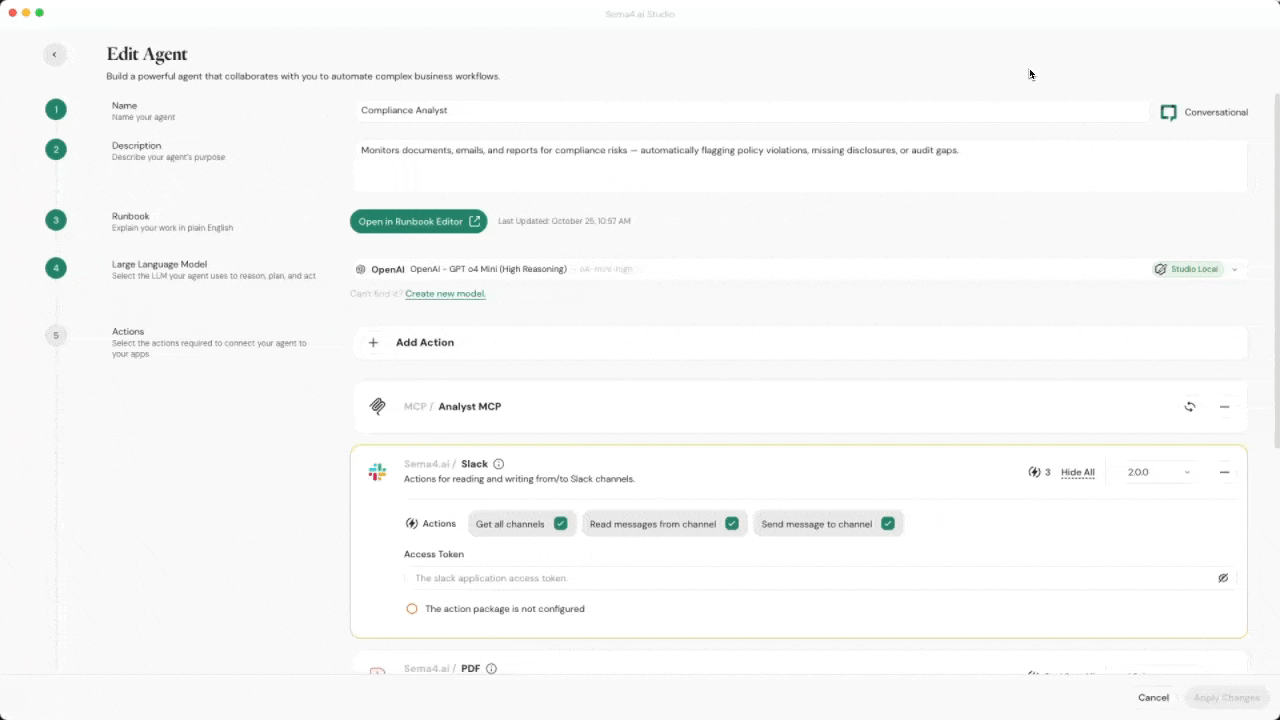Click the Conversational chat bubble icon
This screenshot has height=720, width=1280.
[x=1167, y=113]
